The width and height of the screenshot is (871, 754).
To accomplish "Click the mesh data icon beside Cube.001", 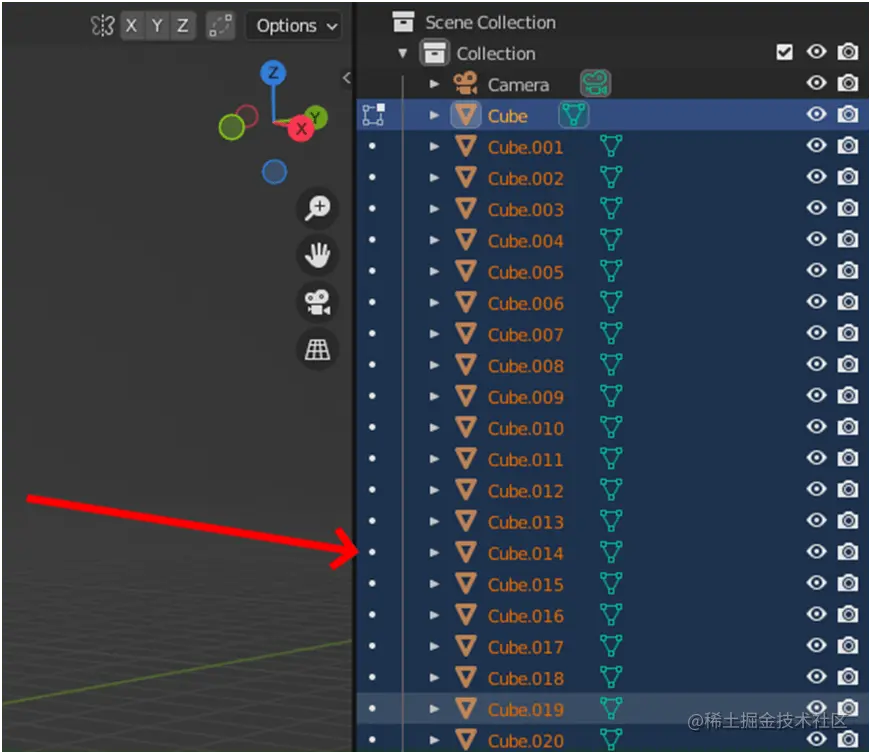I will [611, 146].
